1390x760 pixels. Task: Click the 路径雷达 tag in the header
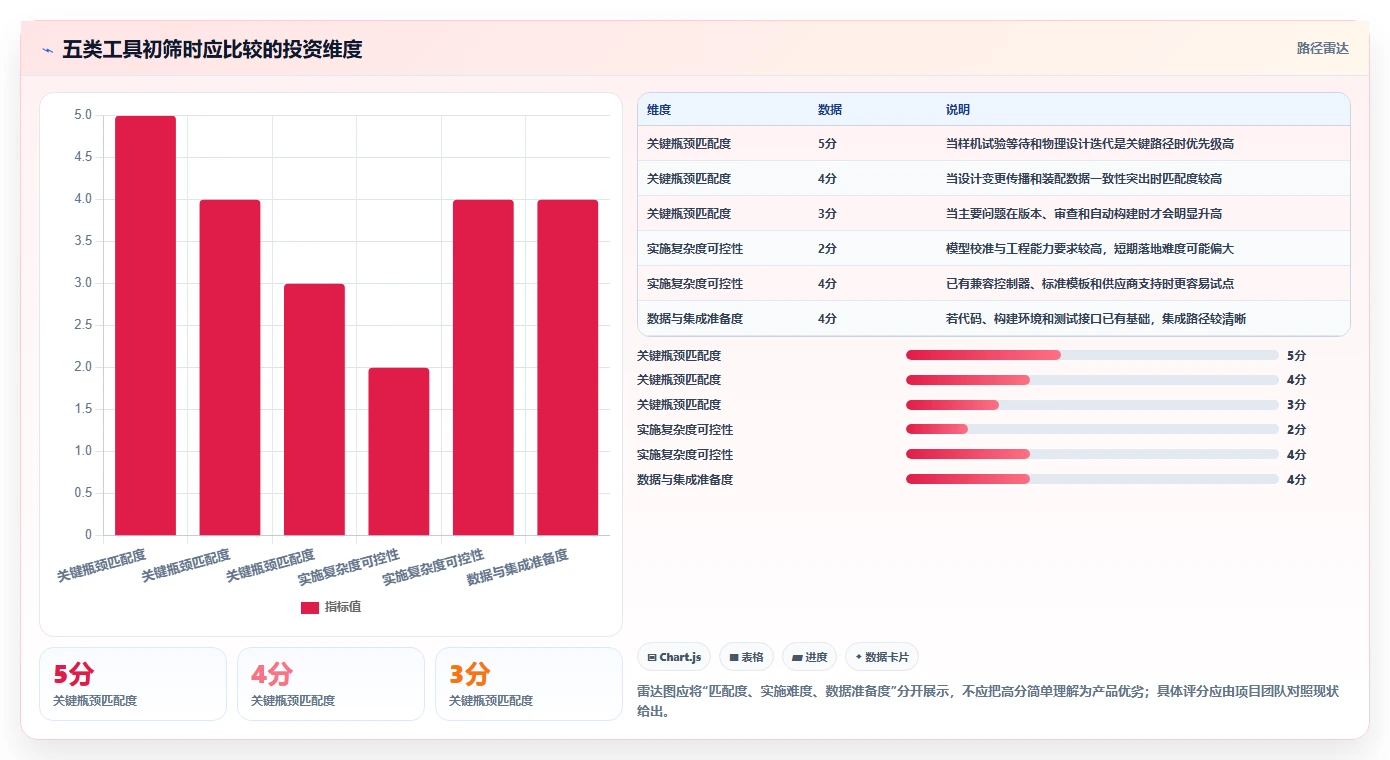point(1323,48)
